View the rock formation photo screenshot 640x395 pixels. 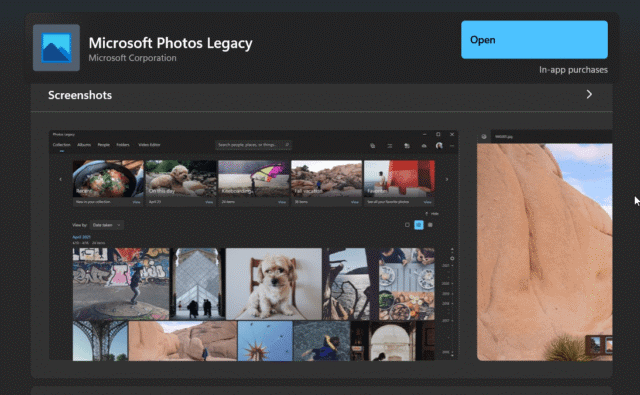point(544,245)
